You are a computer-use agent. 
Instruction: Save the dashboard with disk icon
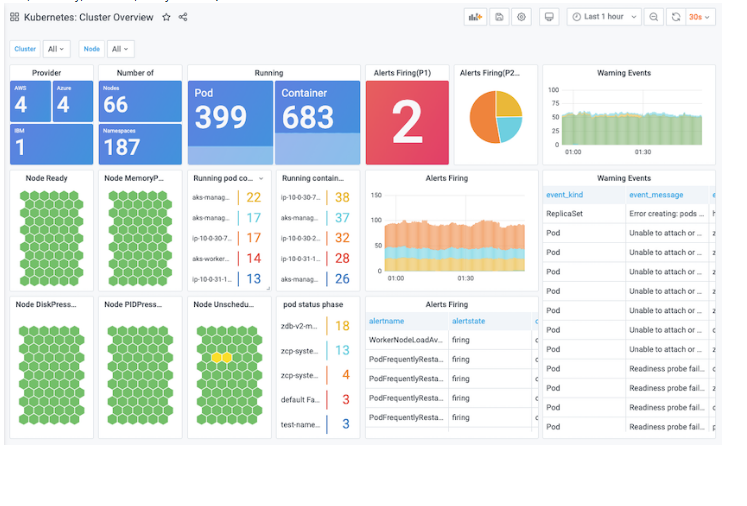499,17
